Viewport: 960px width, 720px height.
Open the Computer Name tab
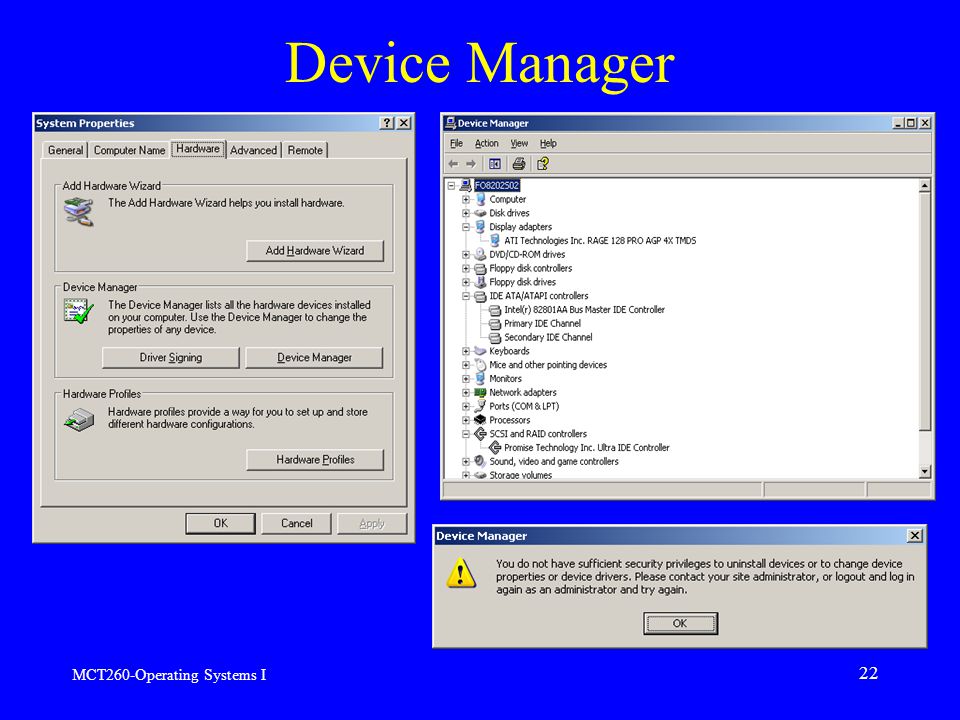(x=129, y=151)
